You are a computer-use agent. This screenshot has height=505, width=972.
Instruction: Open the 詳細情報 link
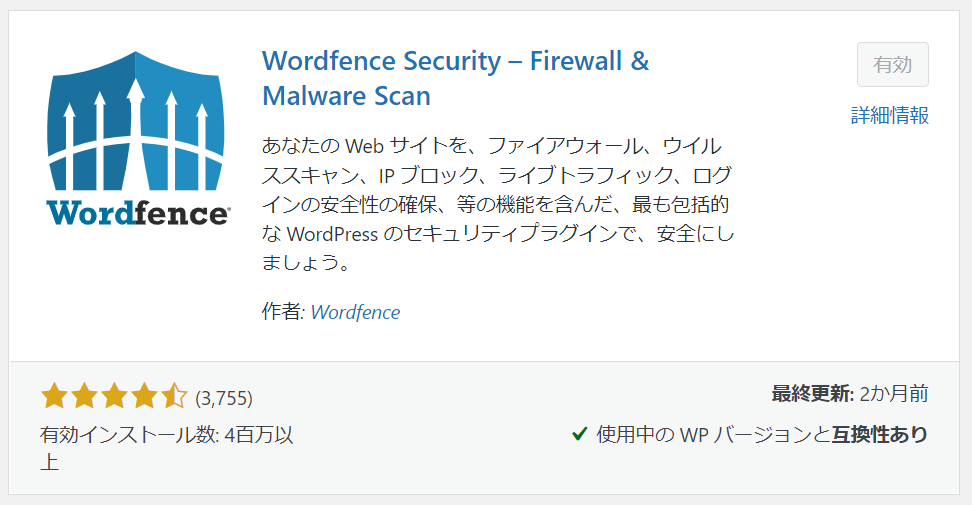(x=890, y=115)
